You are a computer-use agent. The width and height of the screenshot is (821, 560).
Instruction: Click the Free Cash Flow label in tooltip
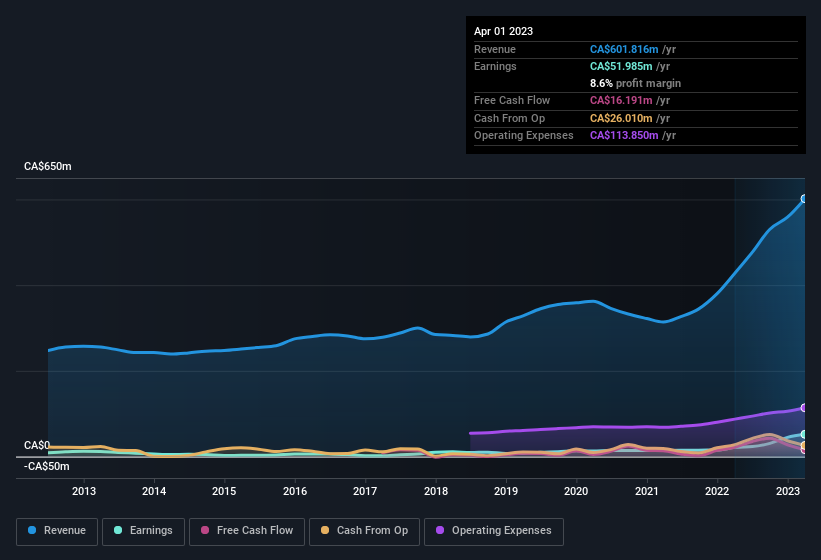pos(512,100)
